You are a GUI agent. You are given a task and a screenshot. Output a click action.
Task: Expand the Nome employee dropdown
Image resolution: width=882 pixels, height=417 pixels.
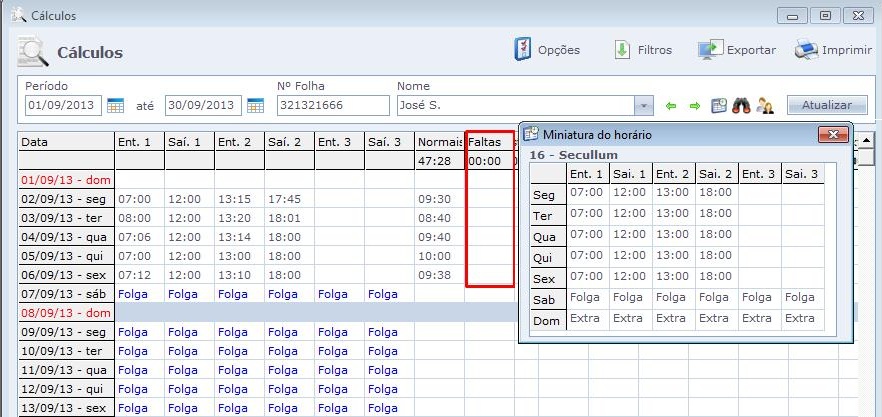tap(644, 105)
